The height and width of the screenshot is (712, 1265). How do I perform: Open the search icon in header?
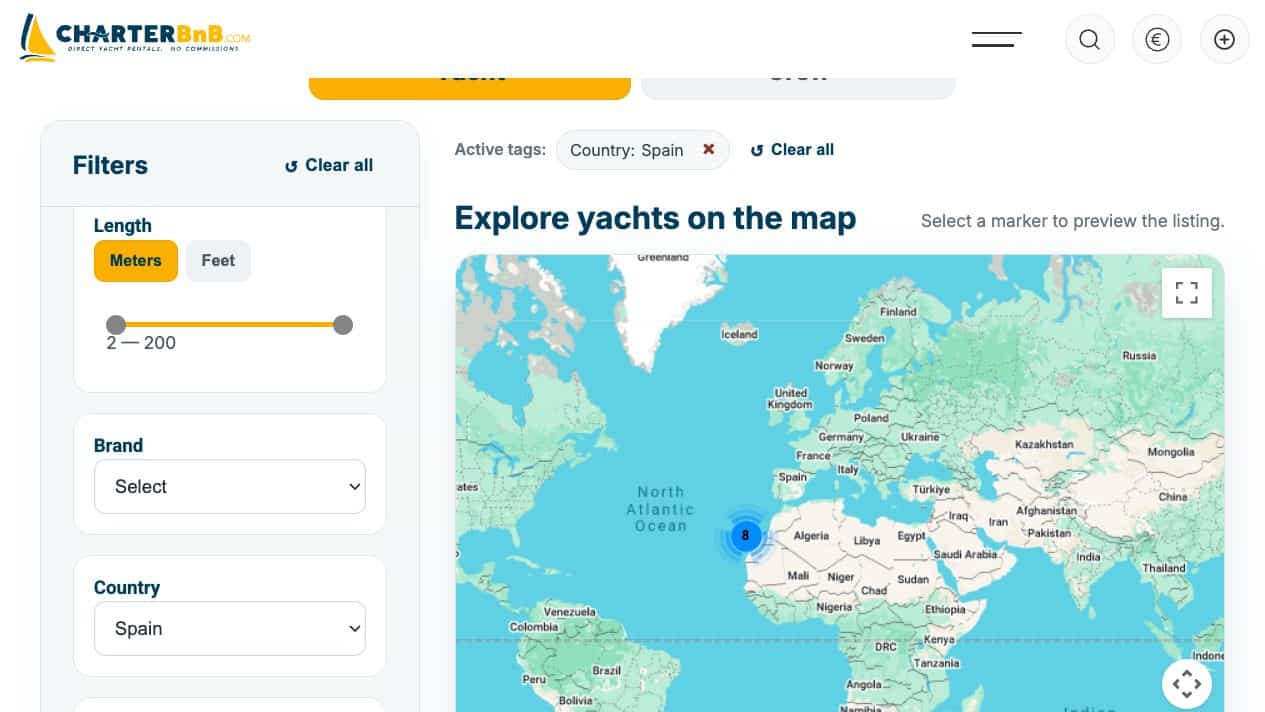click(1089, 39)
